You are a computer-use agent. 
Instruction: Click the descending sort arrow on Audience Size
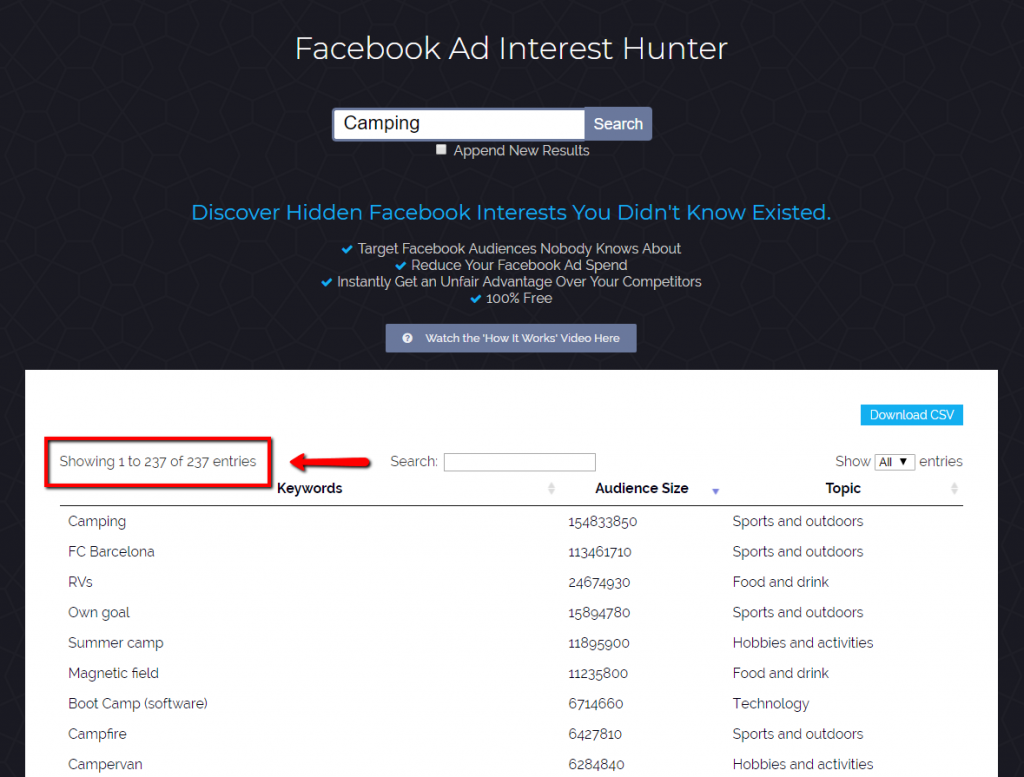pyautogui.click(x=716, y=491)
